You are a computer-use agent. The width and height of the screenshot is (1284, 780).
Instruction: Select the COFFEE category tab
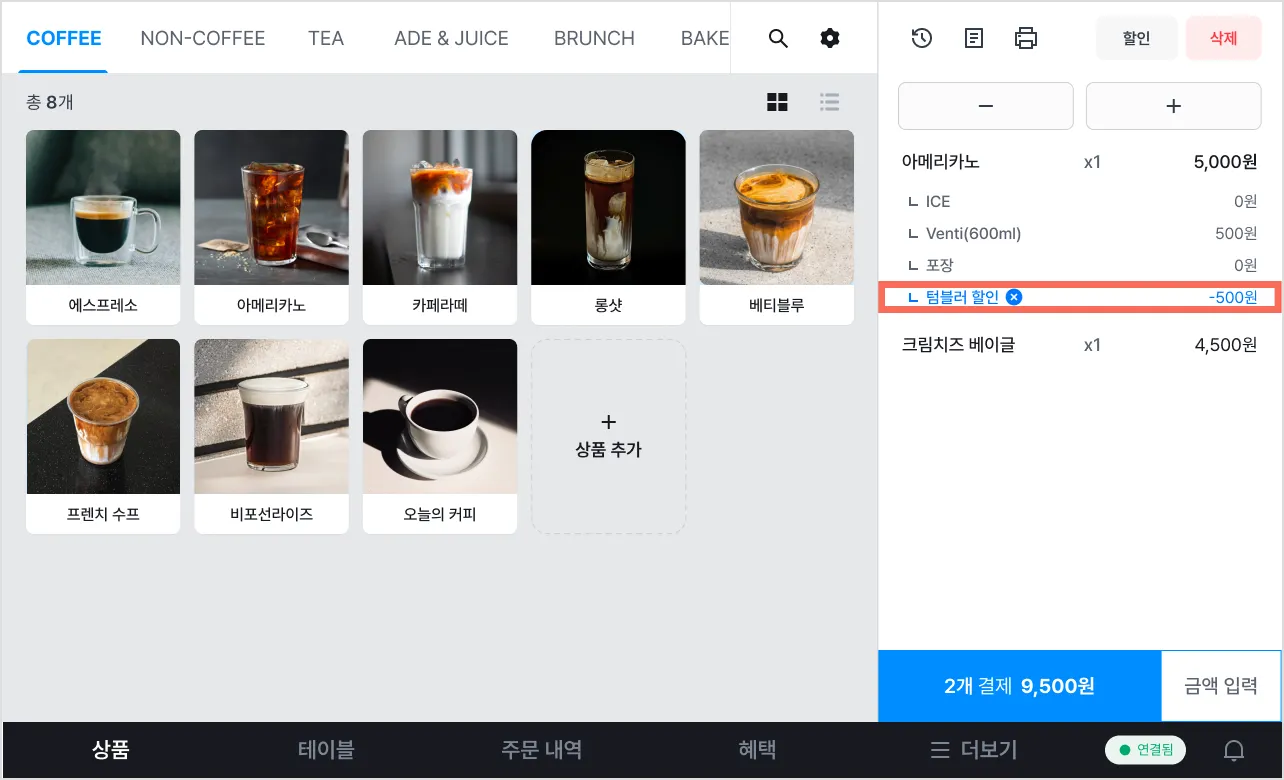click(x=64, y=38)
